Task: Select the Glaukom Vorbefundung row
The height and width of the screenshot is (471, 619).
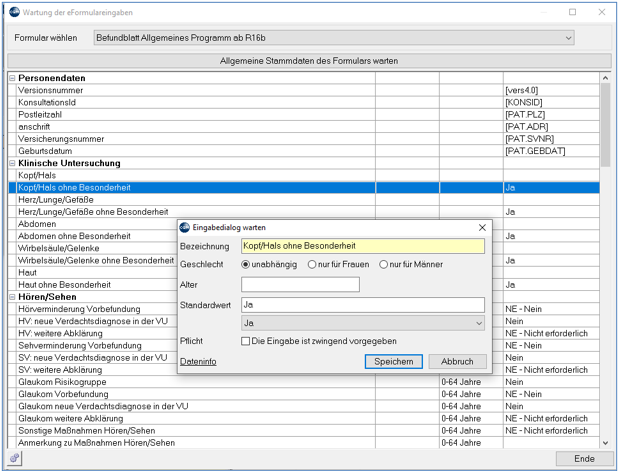Action: (x=304, y=394)
